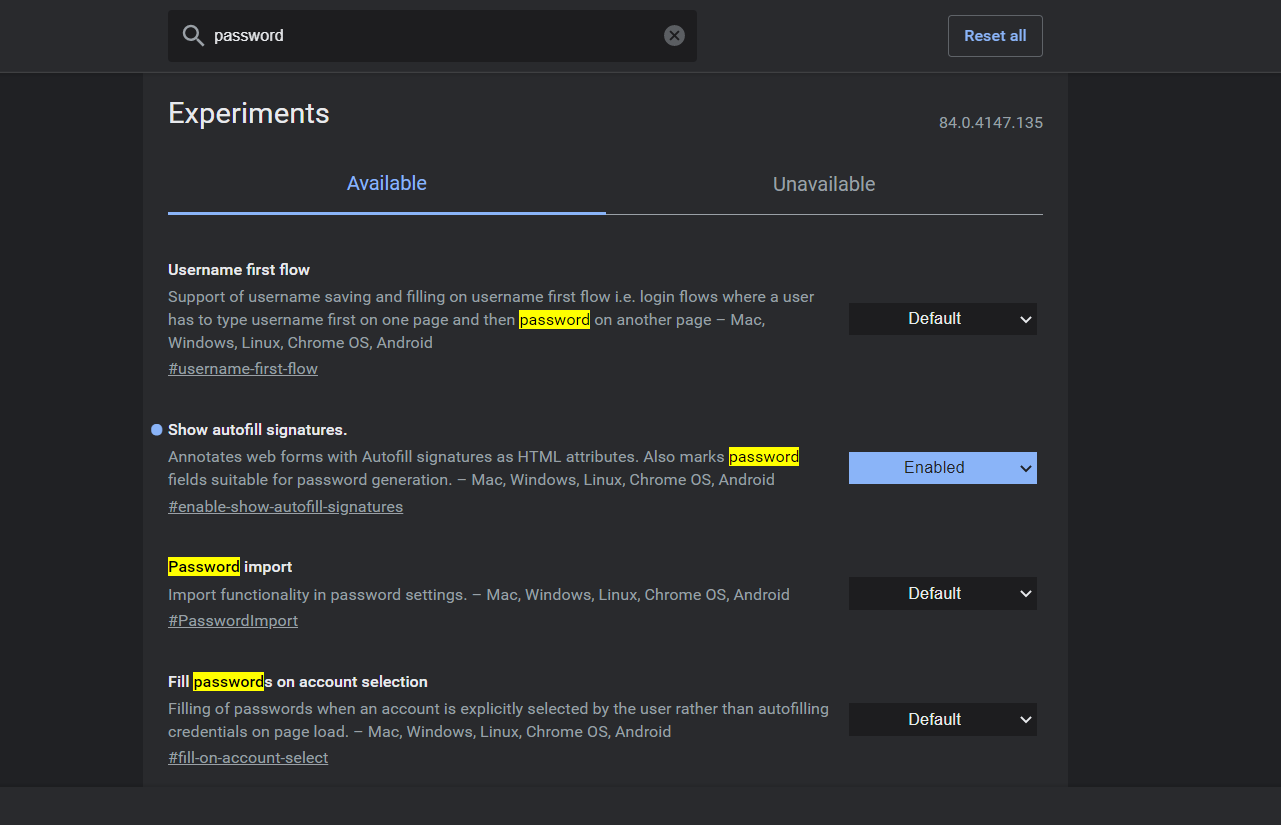Click the Show autofill signatures title
The image size is (1281, 825).
(x=257, y=430)
